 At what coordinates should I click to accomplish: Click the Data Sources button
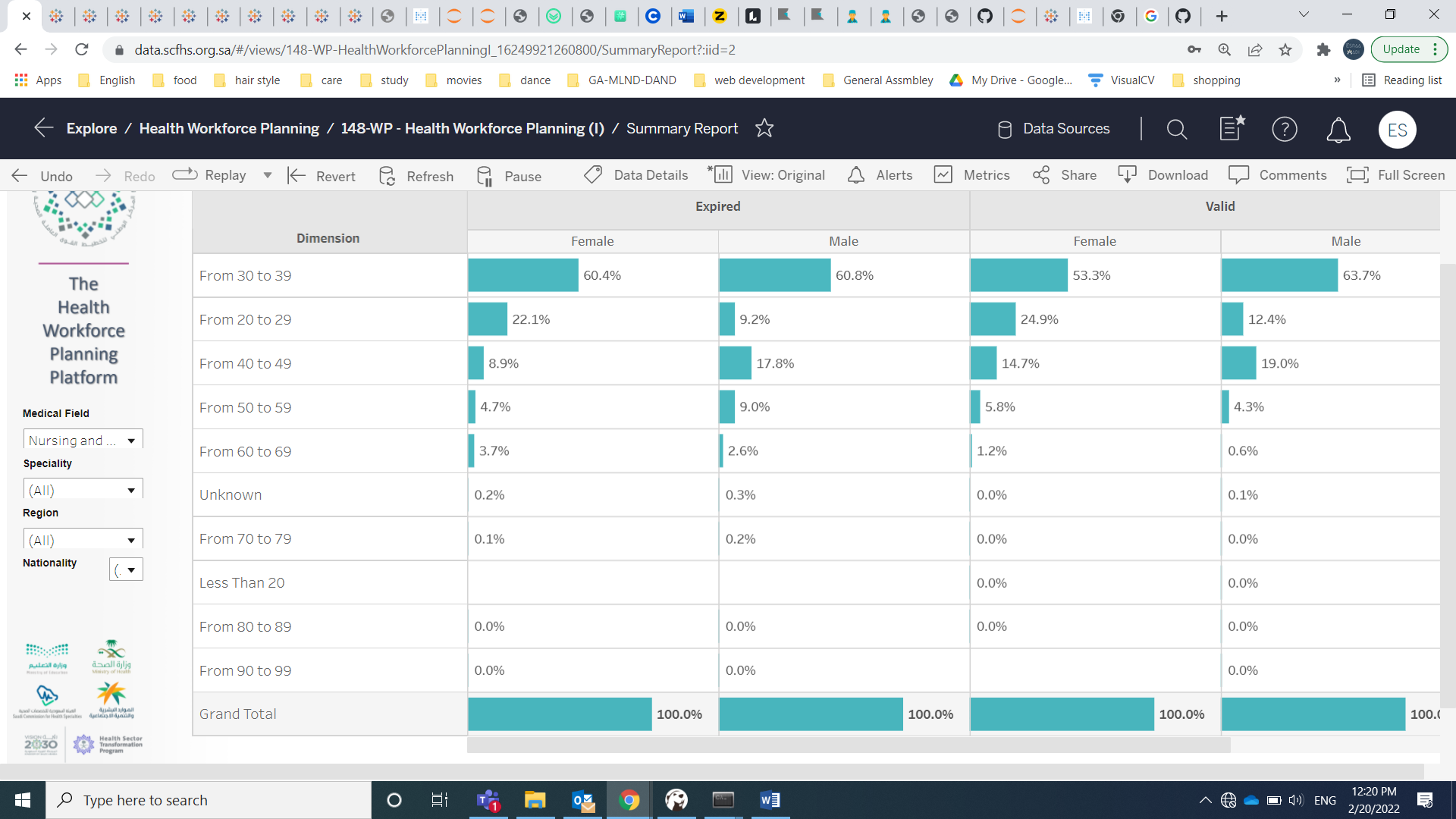pos(1053,129)
